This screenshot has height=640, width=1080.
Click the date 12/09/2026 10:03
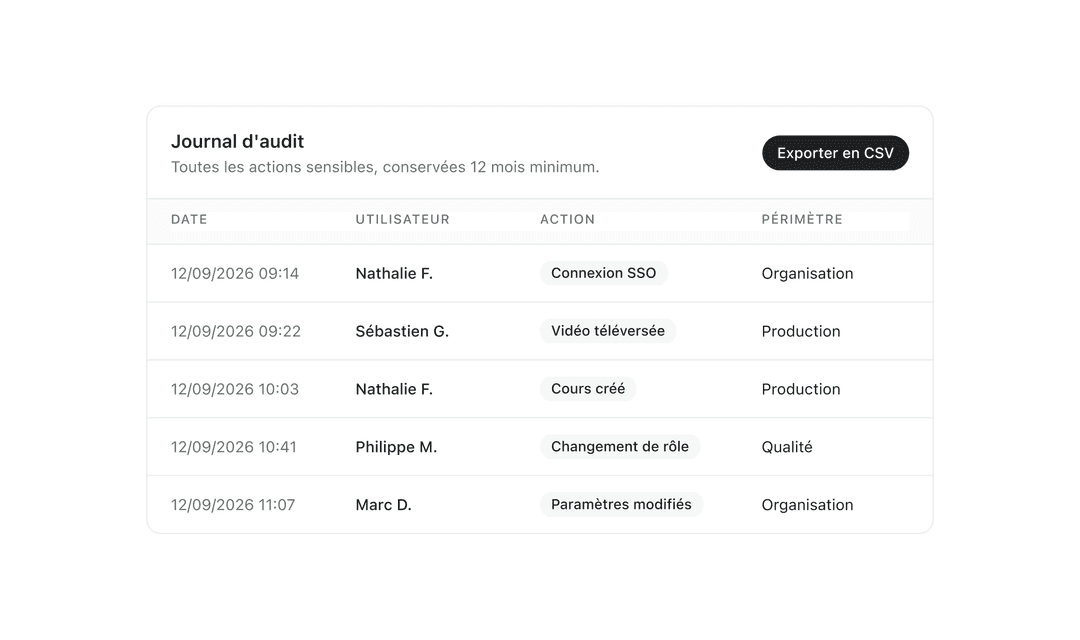(x=235, y=389)
